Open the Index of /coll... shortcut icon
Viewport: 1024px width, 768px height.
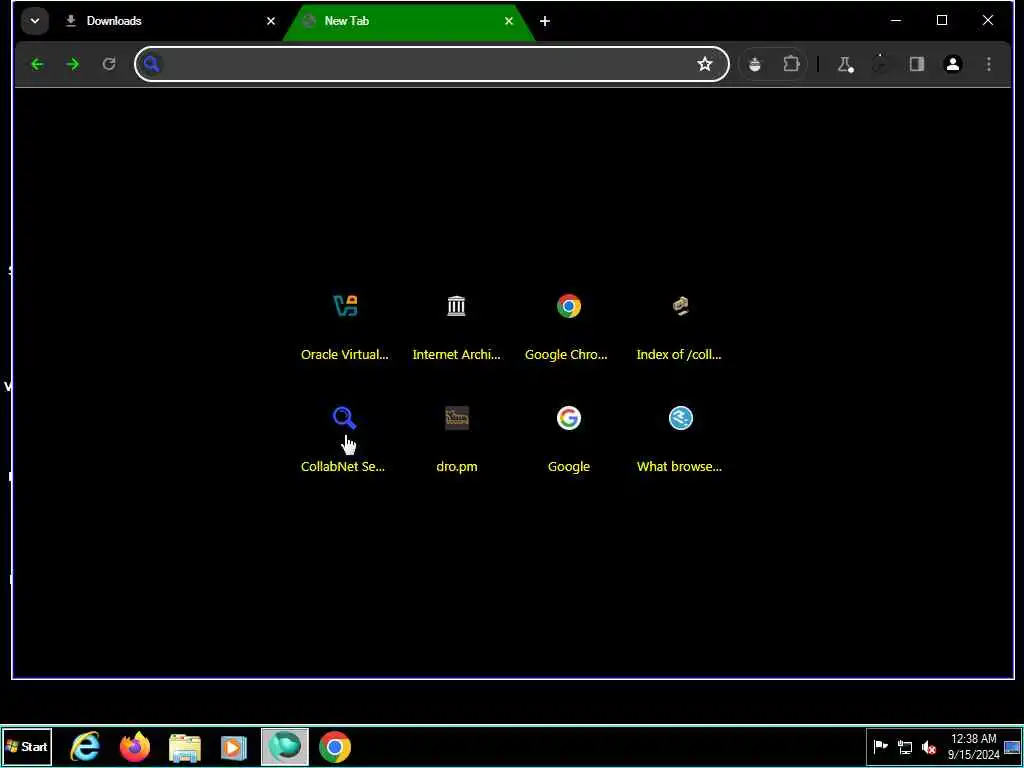click(680, 306)
